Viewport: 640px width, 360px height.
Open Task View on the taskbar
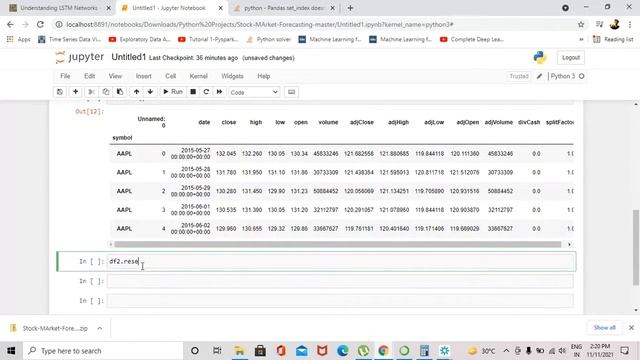coord(217,351)
